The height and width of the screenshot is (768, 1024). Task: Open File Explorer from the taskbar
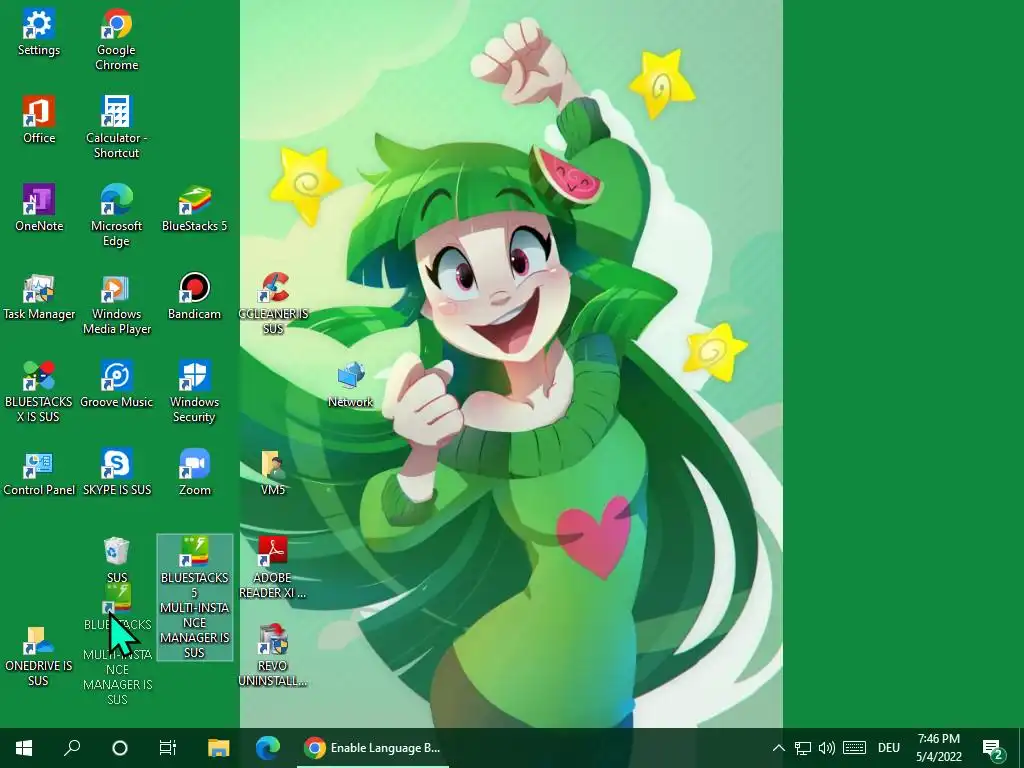[x=219, y=748]
